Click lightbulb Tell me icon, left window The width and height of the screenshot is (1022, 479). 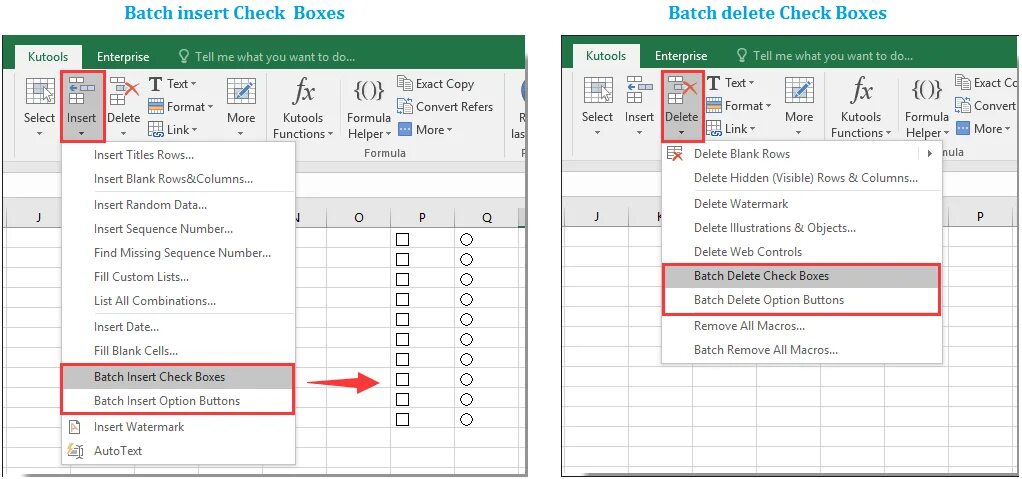[184, 56]
